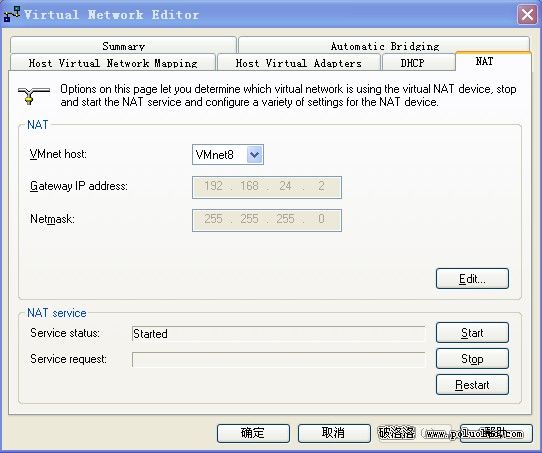Select the NAT tab
The height and width of the screenshot is (453, 542).
pos(493,62)
